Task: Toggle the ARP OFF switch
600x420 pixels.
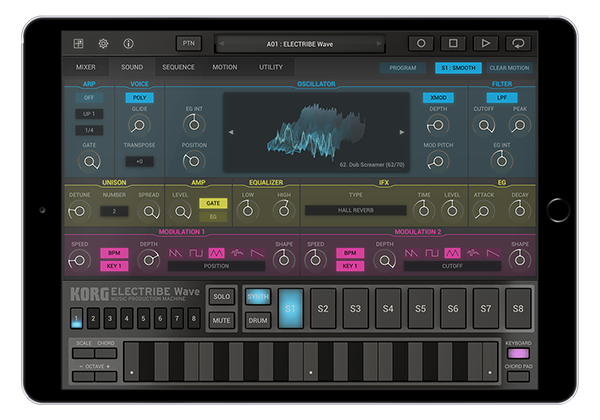Action: pyautogui.click(x=89, y=98)
